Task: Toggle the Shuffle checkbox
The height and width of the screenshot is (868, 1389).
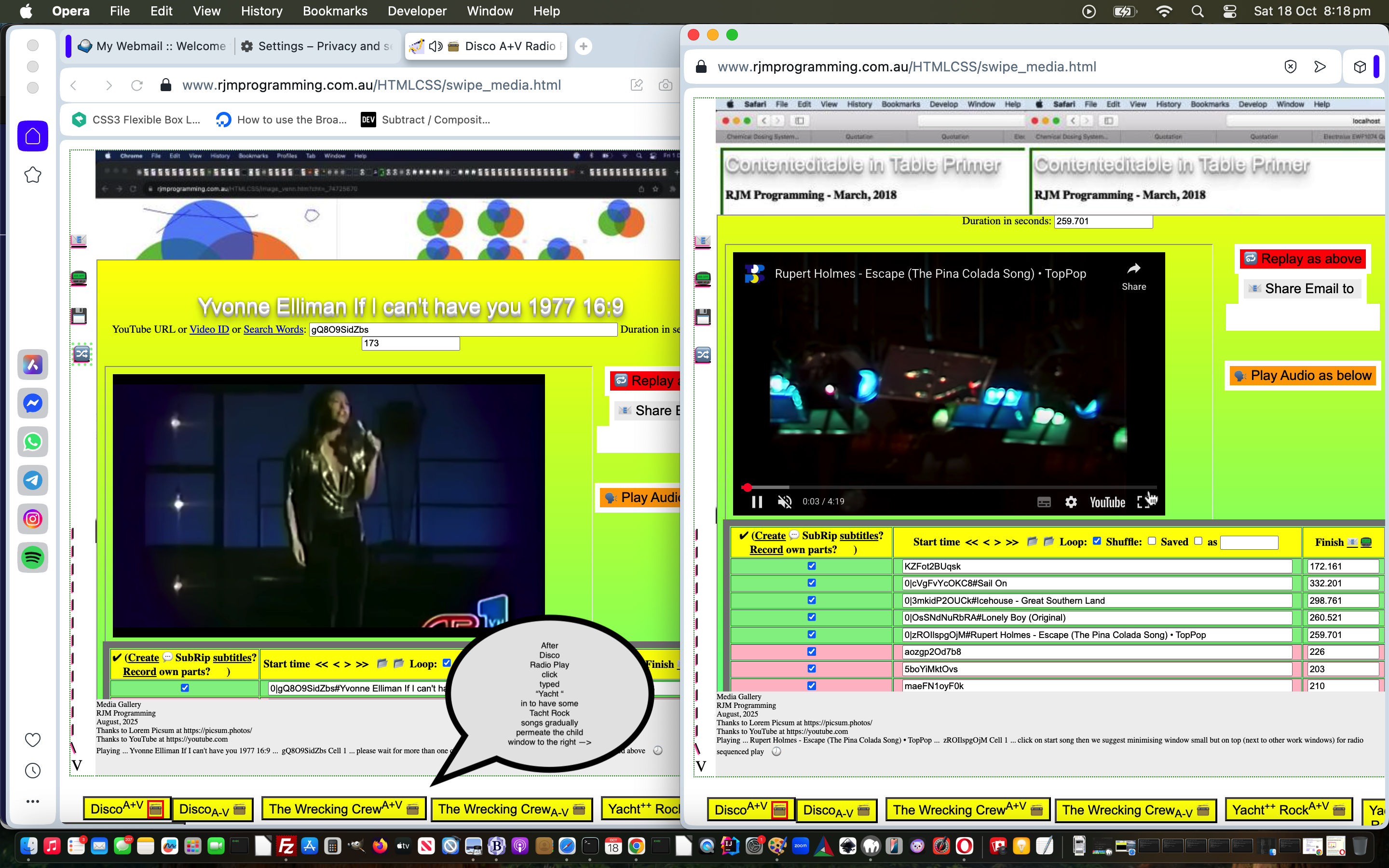Action: 1151,541
